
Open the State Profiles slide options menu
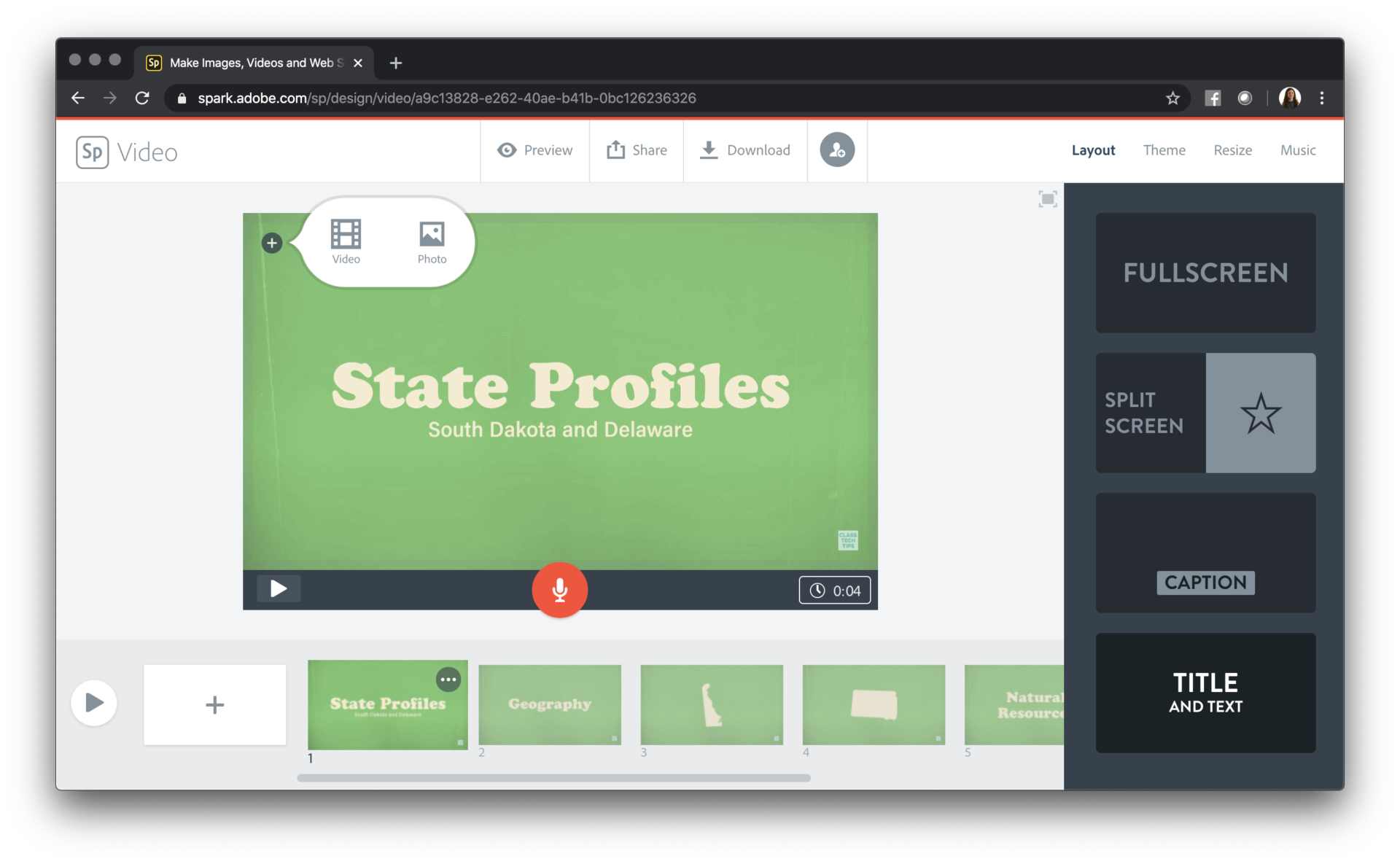click(x=448, y=679)
